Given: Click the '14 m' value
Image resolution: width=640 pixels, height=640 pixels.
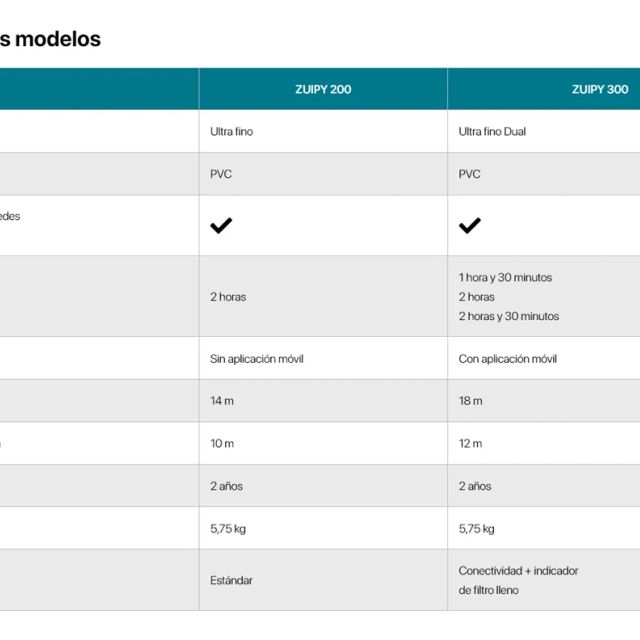Looking at the screenshot, I should [222, 401].
